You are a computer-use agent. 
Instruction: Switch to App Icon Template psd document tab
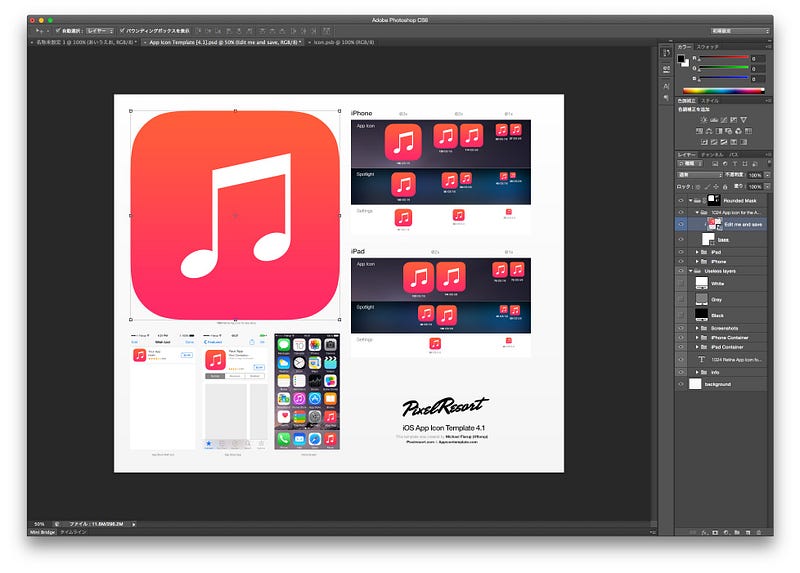pos(224,42)
